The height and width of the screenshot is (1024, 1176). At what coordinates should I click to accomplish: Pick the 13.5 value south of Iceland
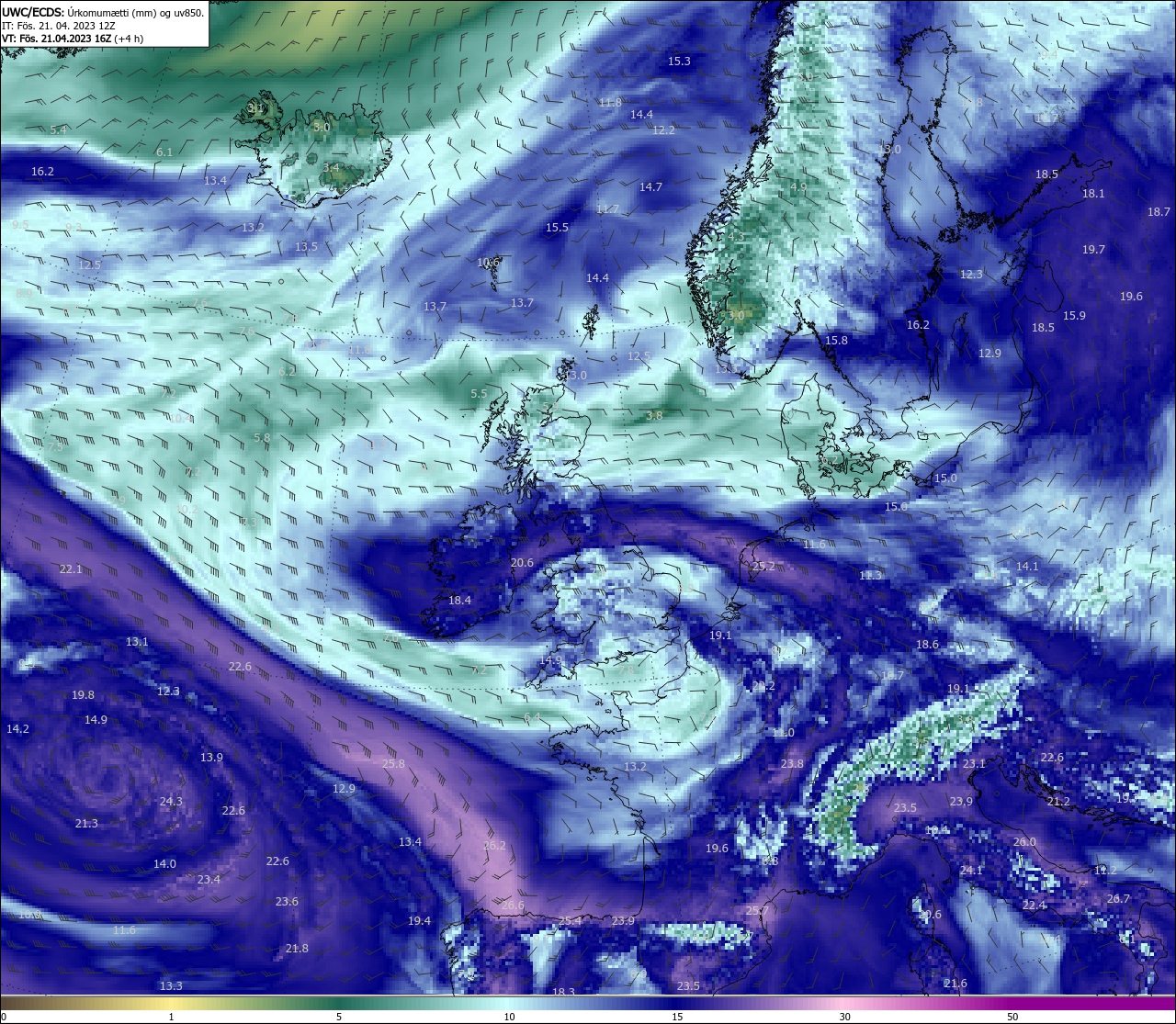pos(306,247)
